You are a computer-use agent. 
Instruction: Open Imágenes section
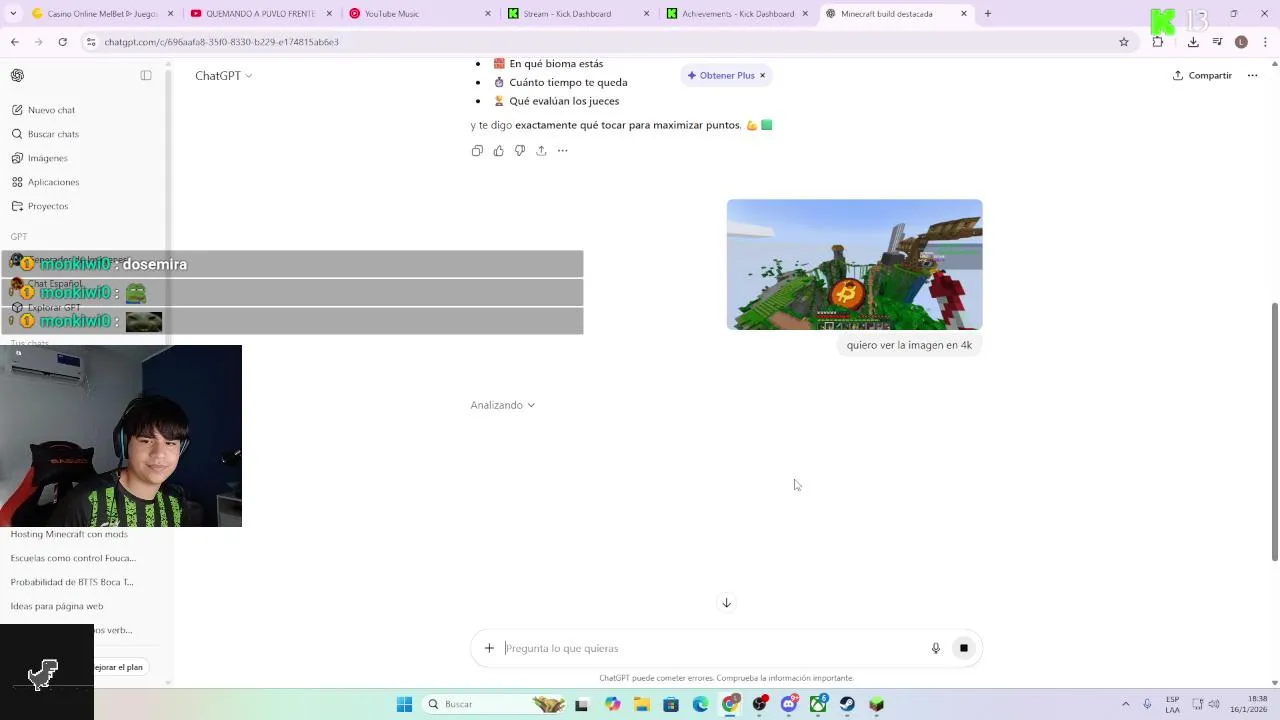click(47, 158)
